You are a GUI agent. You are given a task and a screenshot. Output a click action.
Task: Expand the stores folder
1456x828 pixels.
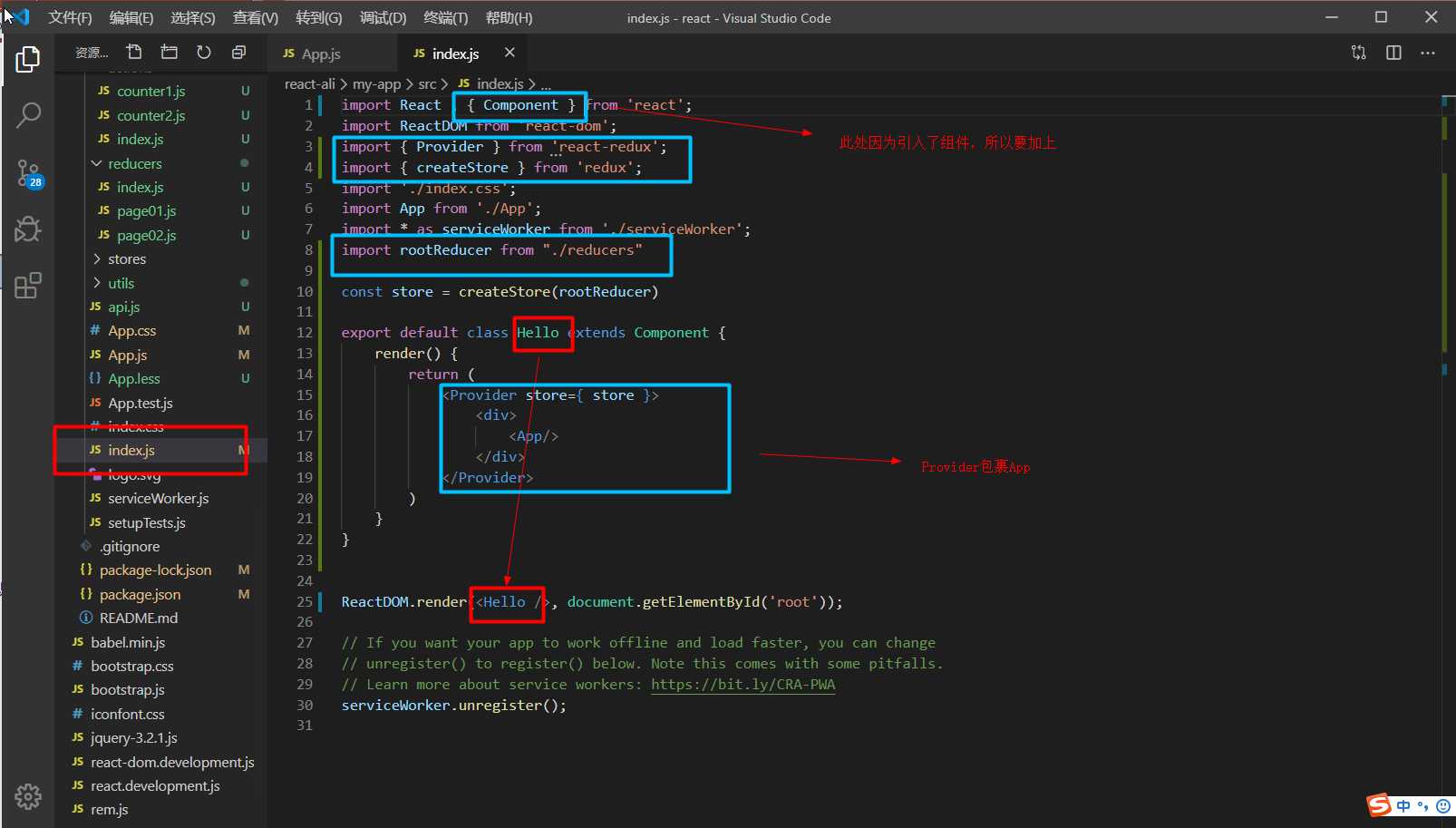pyautogui.click(x=126, y=259)
